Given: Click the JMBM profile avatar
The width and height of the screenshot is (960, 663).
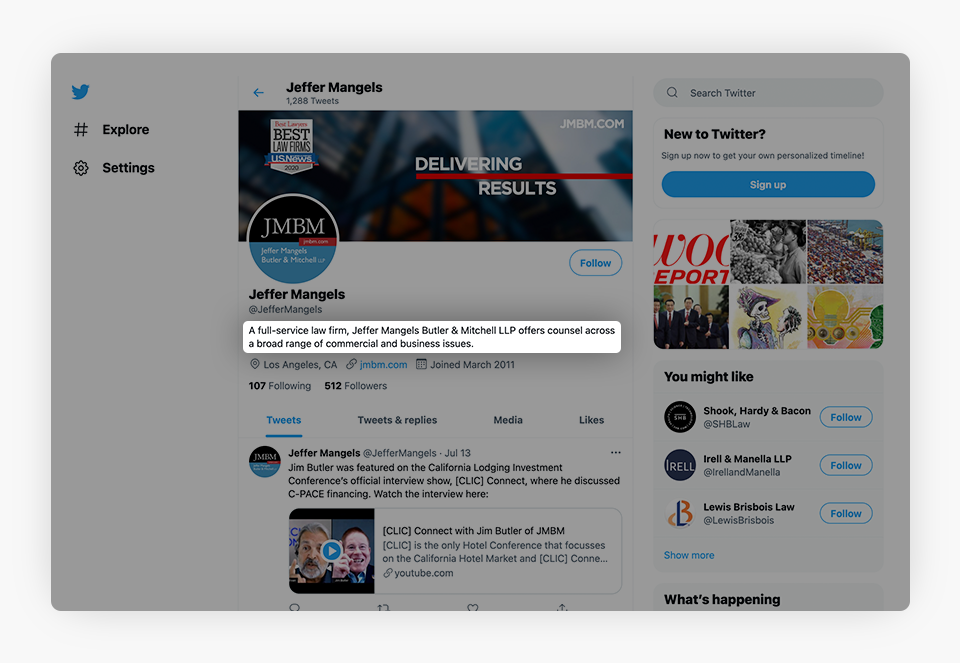Looking at the screenshot, I should coord(293,239).
